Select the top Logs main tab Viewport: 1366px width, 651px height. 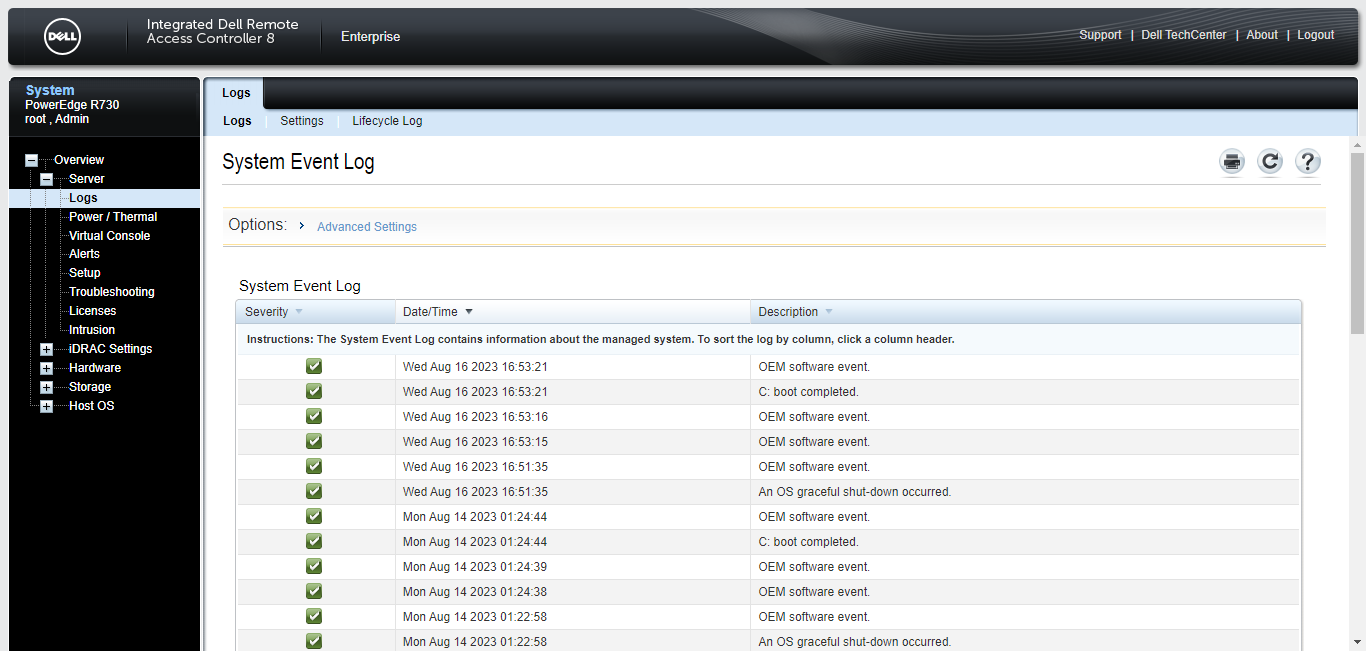click(236, 93)
